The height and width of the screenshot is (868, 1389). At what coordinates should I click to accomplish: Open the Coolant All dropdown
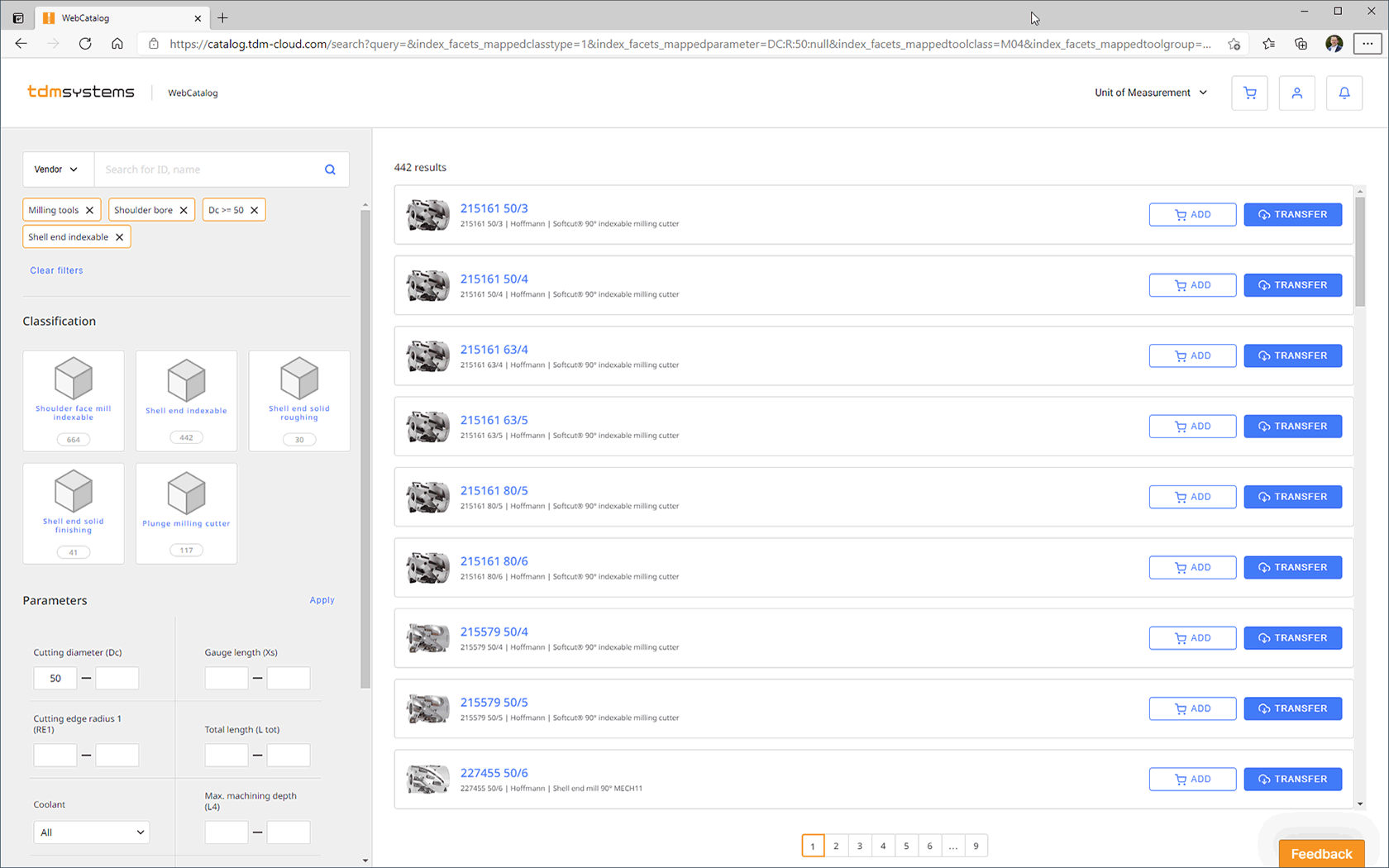92,832
